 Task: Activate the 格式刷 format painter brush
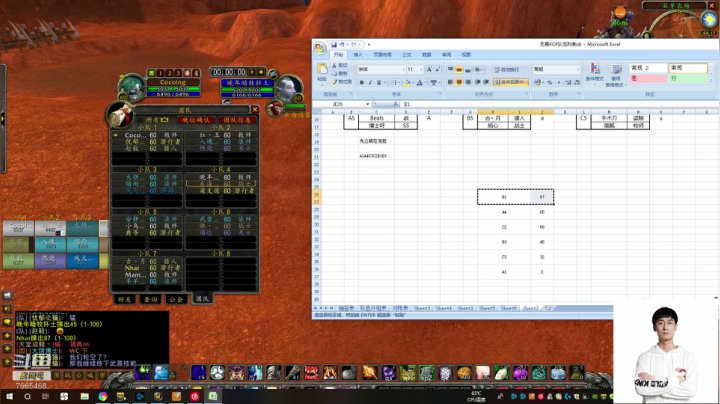tap(342, 82)
